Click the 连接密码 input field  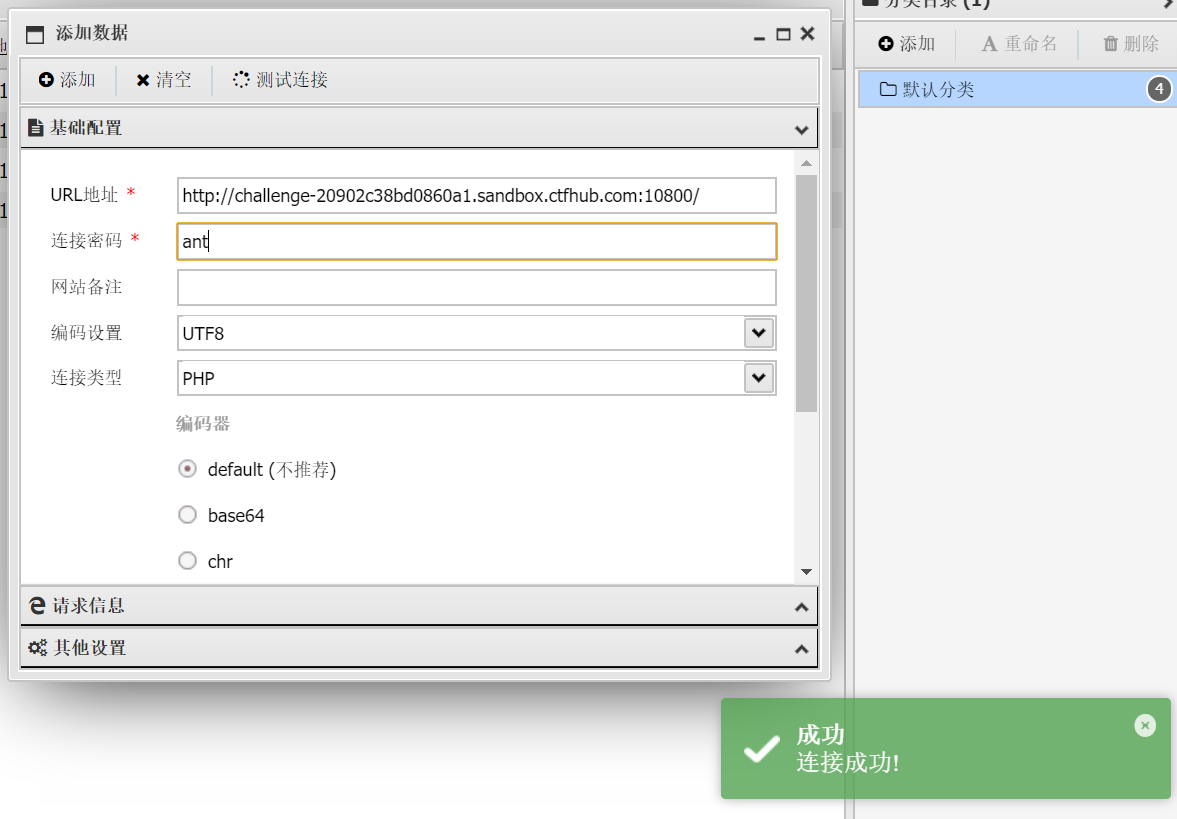pyautogui.click(x=477, y=242)
